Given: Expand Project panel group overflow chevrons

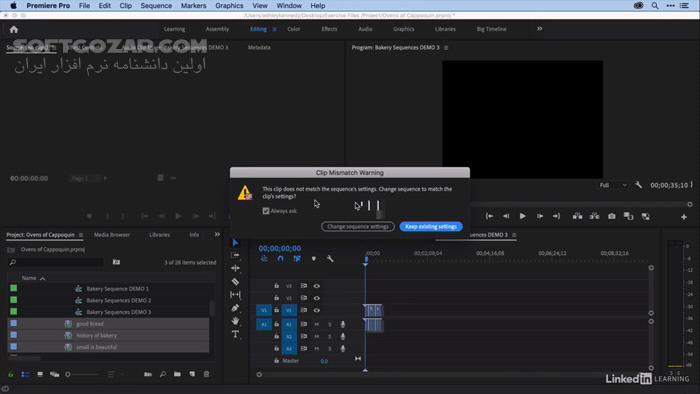Looking at the screenshot, I should point(217,234).
